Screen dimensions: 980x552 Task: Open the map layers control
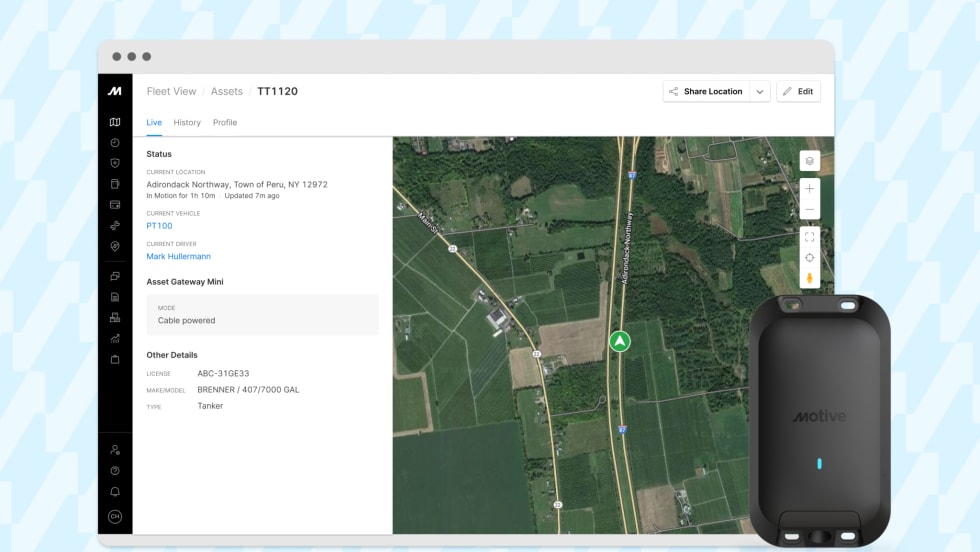(810, 161)
